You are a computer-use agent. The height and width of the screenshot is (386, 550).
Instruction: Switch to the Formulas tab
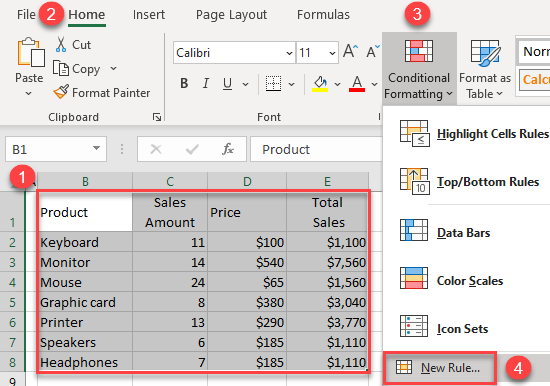click(323, 15)
